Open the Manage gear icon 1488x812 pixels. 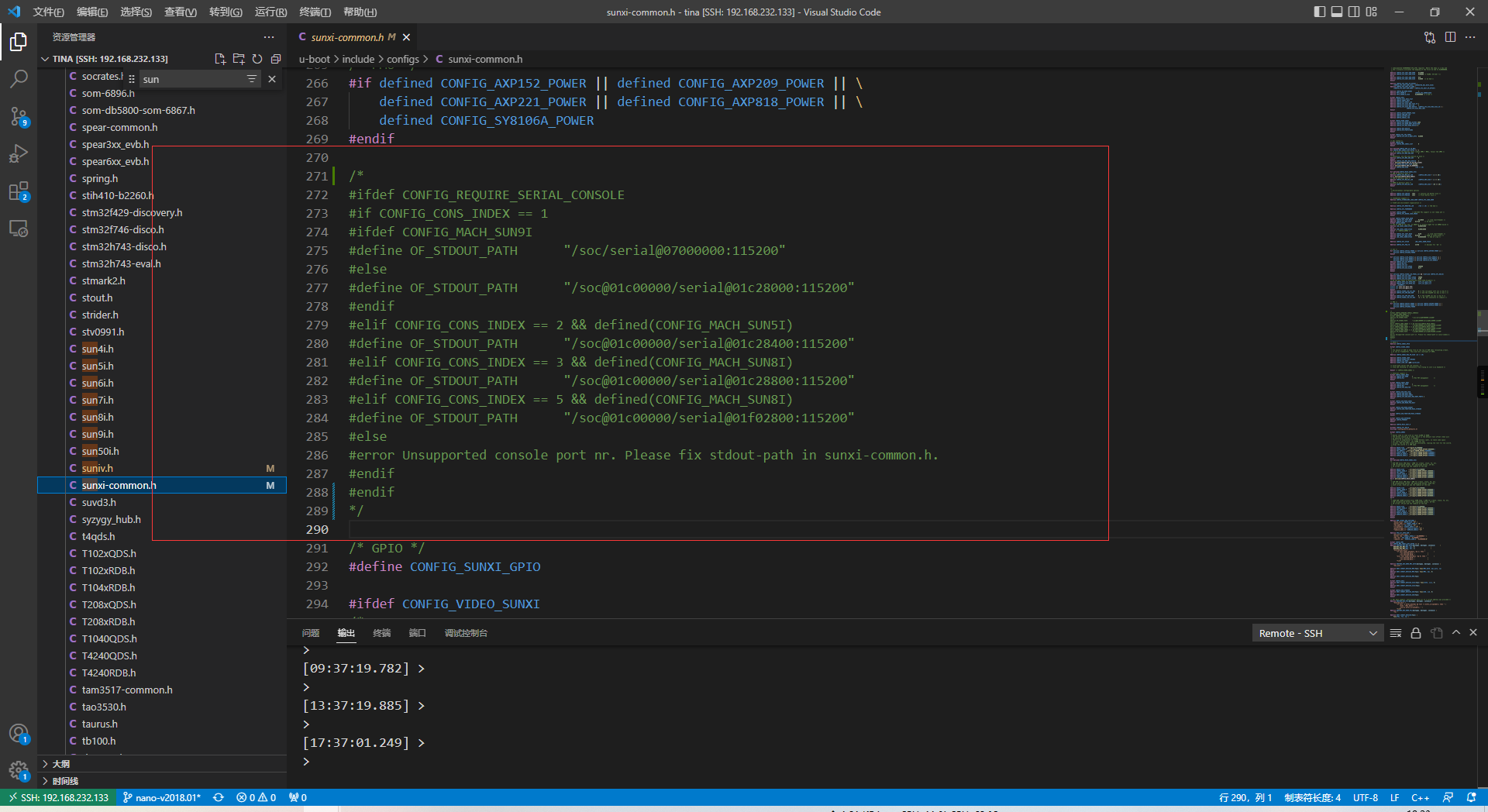[19, 770]
